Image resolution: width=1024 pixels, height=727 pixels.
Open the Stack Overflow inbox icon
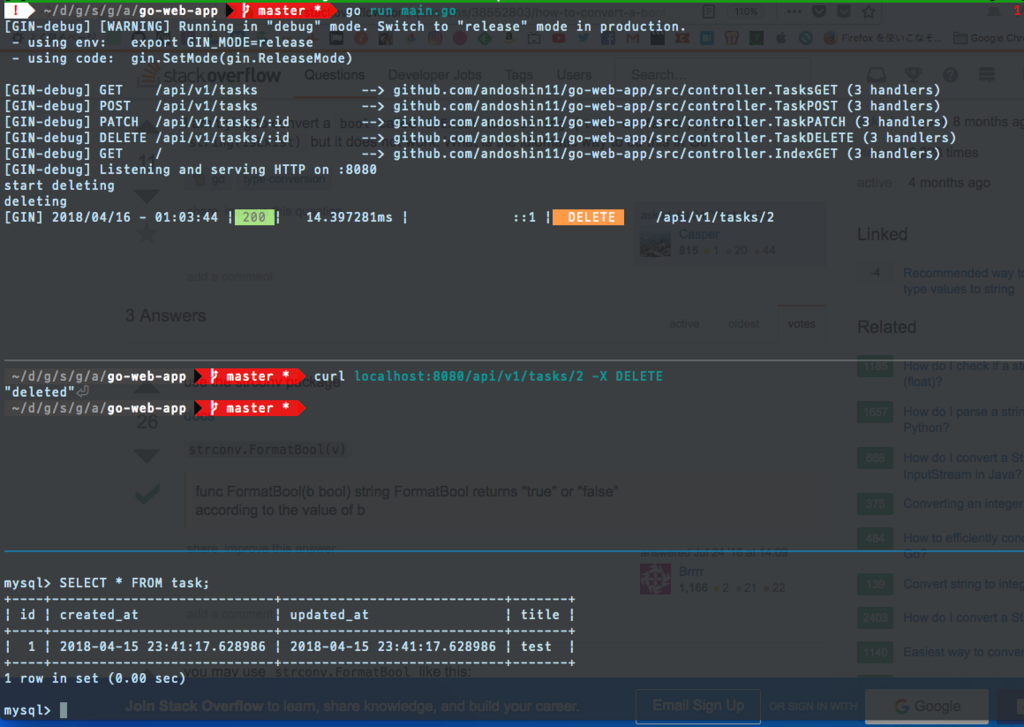[876, 74]
